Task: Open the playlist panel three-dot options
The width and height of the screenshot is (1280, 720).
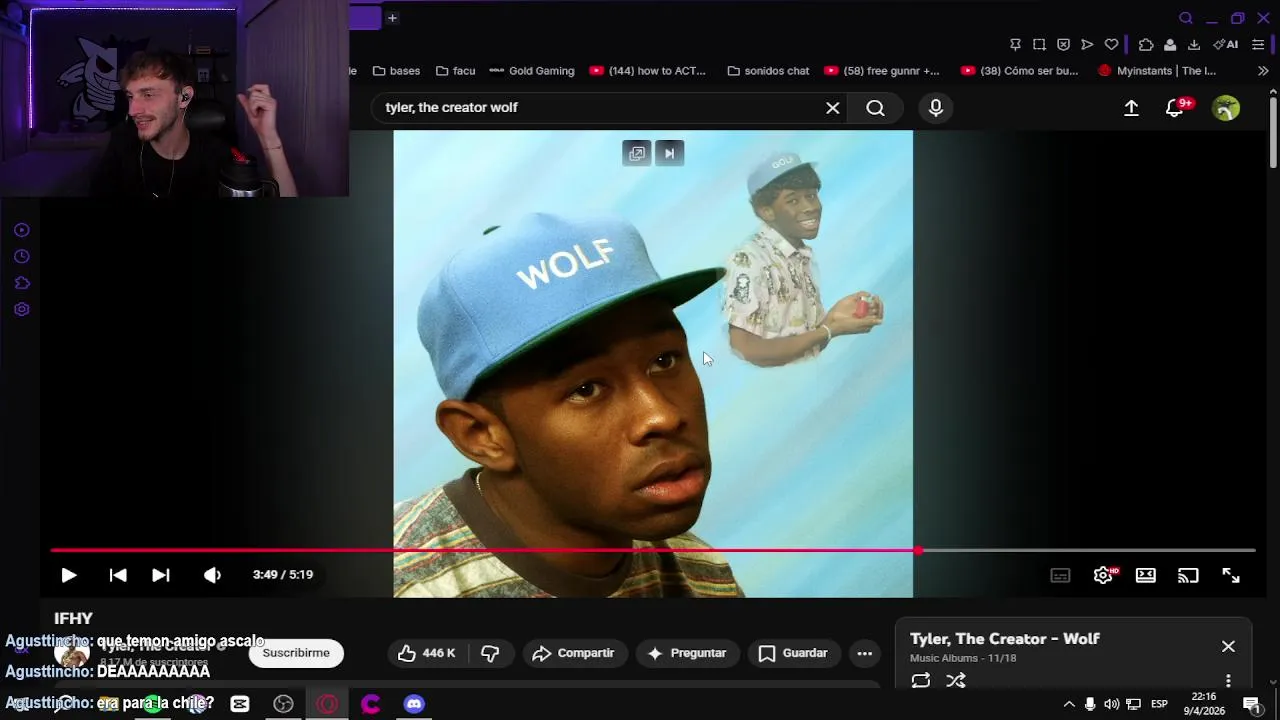Action: [1228, 680]
